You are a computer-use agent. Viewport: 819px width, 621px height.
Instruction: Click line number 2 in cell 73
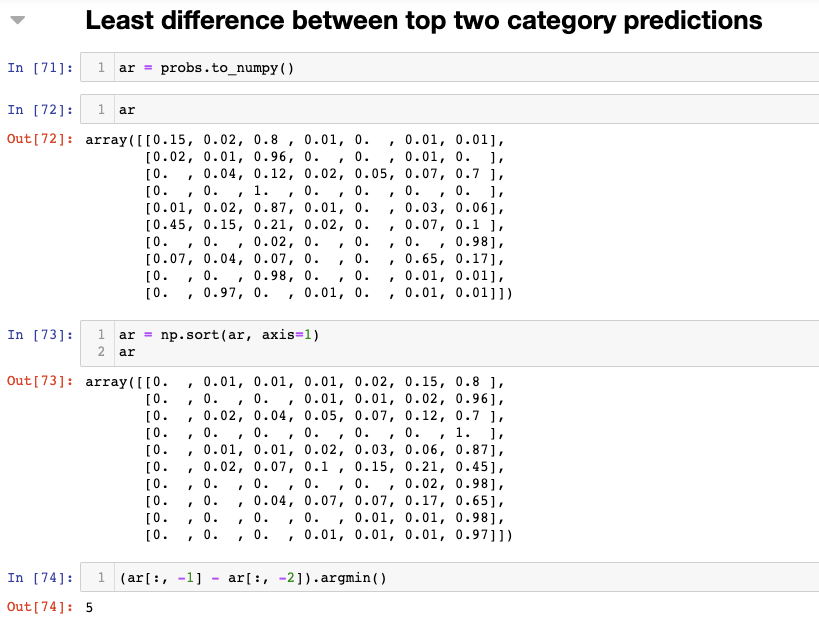coord(101,351)
